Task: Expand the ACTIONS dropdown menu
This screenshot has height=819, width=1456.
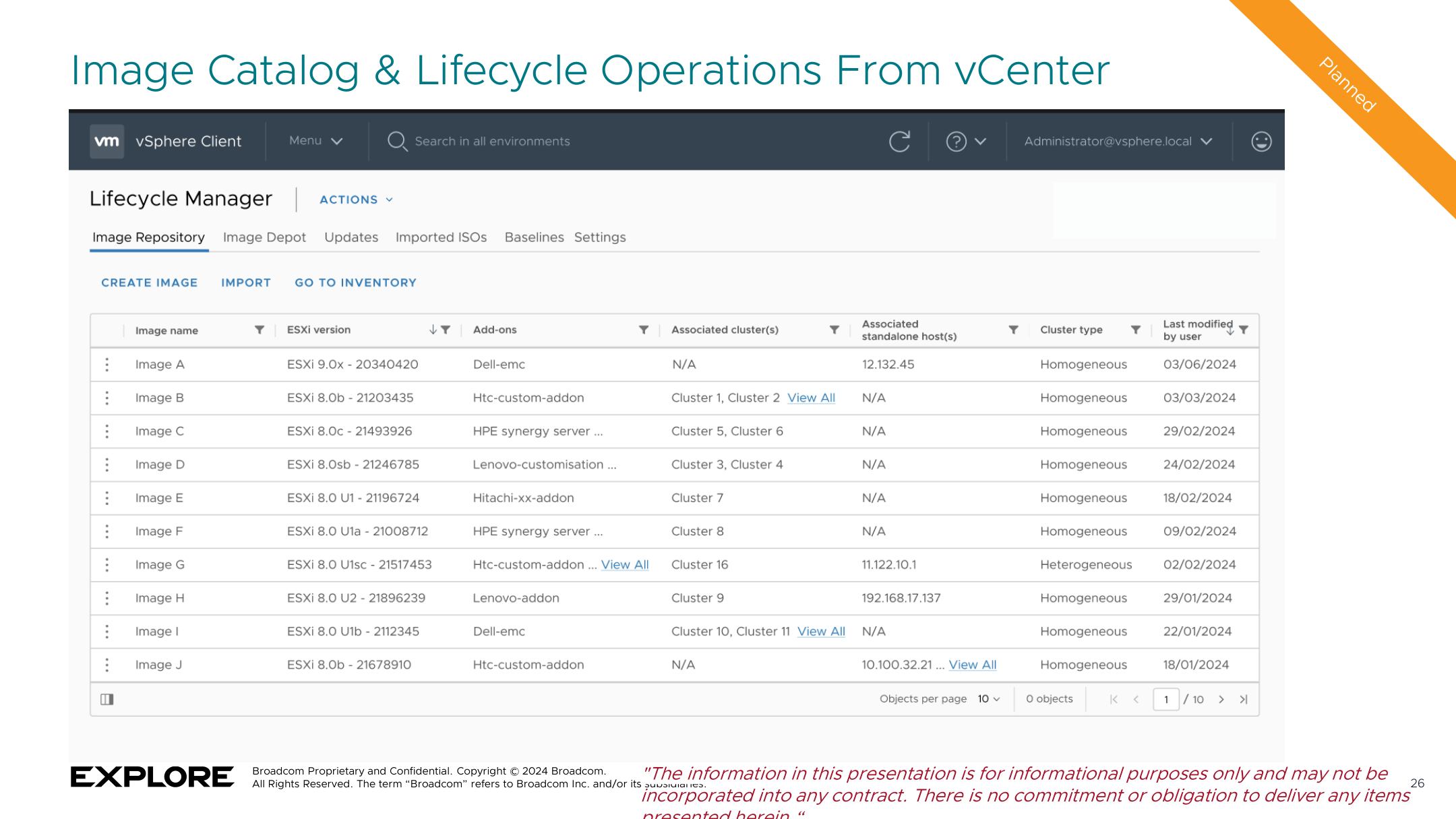Action: pos(353,199)
